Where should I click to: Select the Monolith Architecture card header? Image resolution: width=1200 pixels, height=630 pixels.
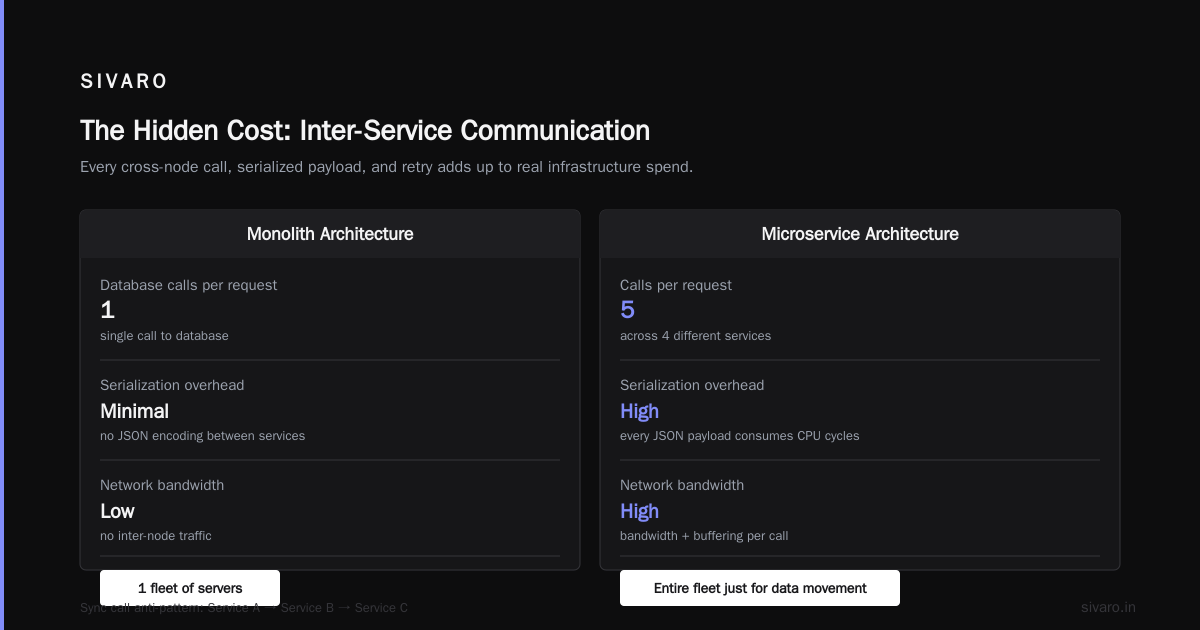(x=330, y=234)
